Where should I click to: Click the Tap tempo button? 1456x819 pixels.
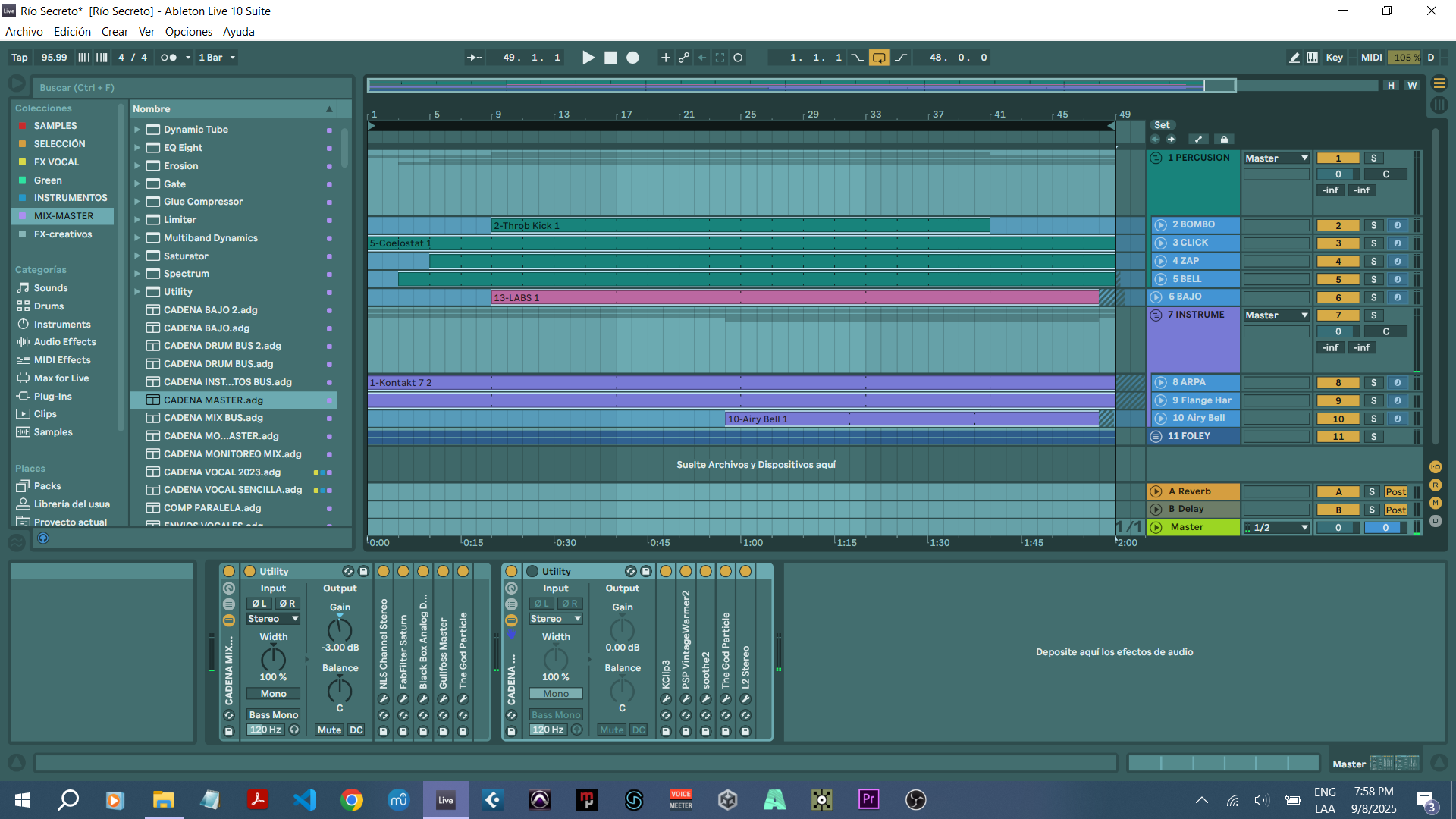20,58
